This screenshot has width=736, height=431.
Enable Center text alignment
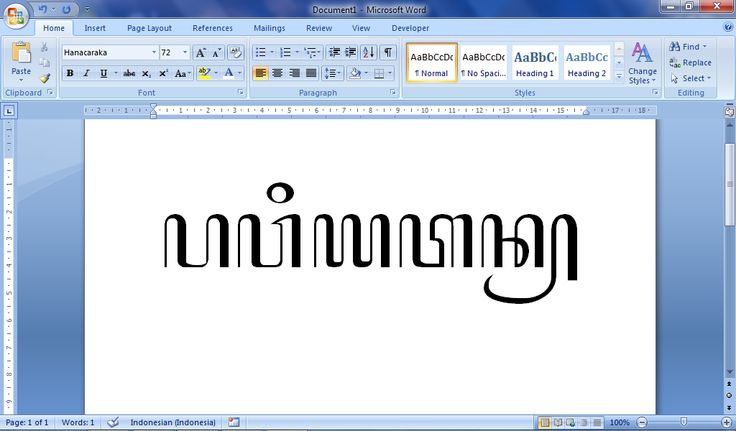point(278,73)
